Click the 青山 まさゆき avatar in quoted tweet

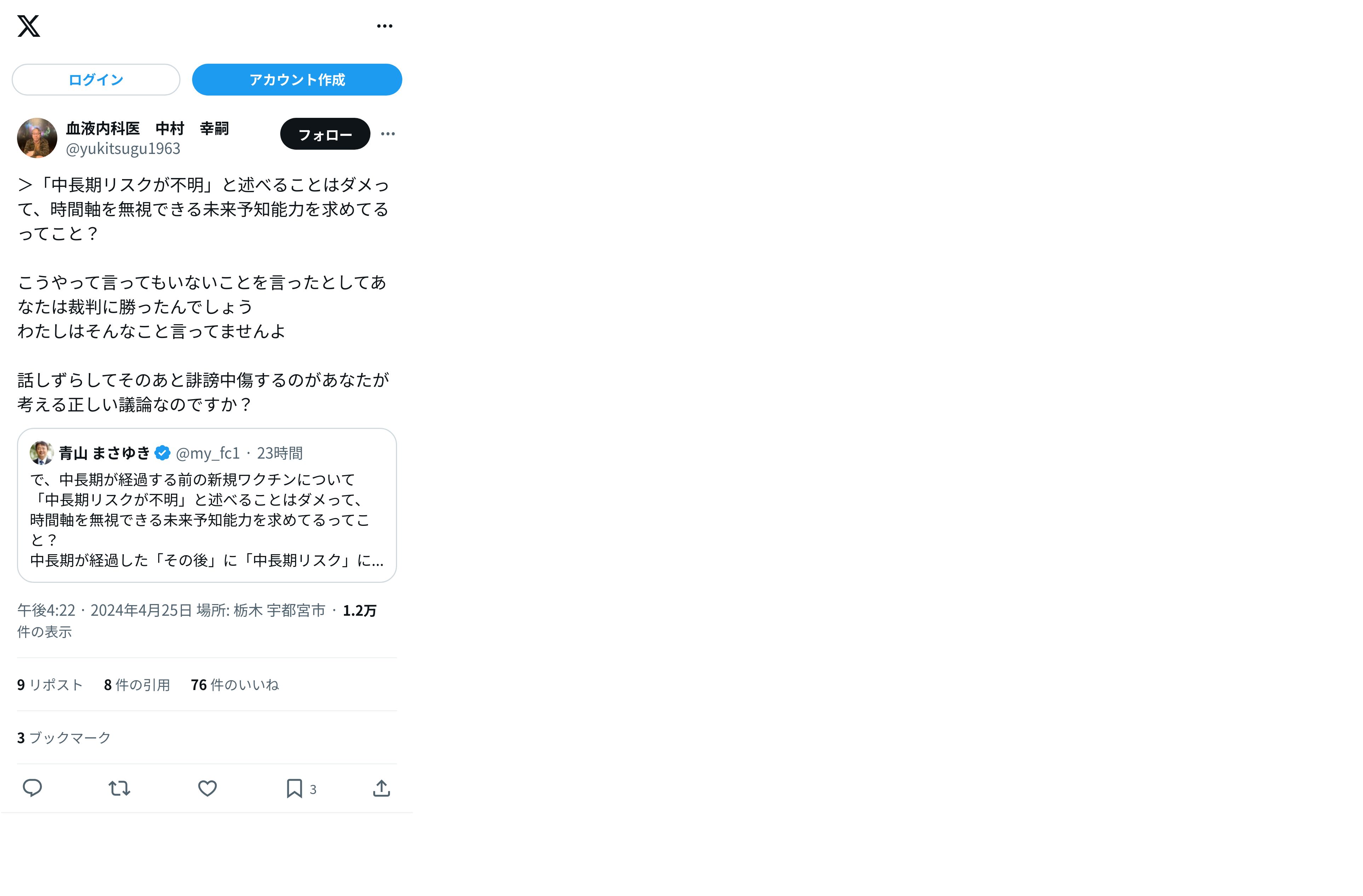point(41,453)
